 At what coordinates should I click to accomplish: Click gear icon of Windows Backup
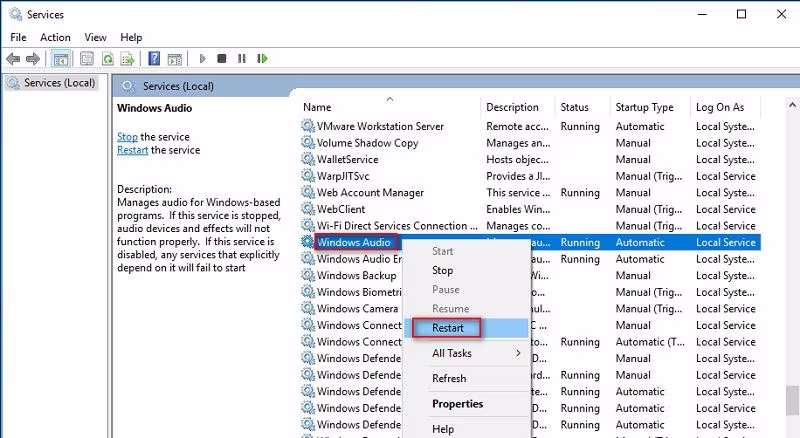tap(308, 275)
